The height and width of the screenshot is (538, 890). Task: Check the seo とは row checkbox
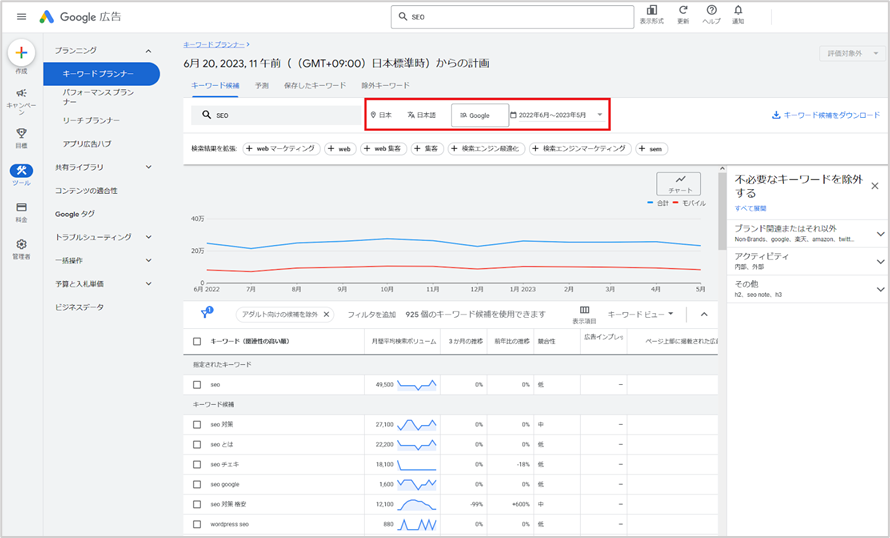click(x=197, y=444)
